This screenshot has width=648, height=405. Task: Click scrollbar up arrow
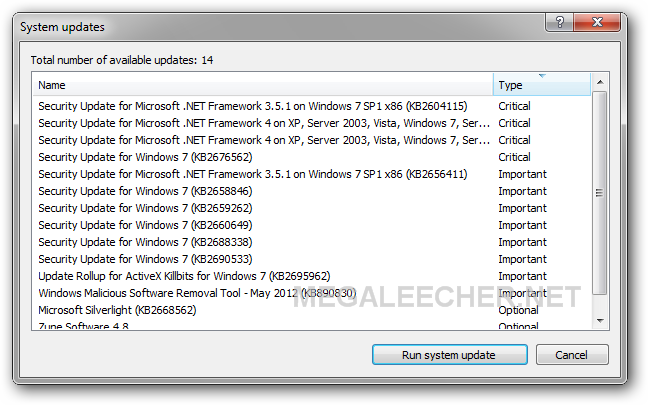tap(600, 82)
